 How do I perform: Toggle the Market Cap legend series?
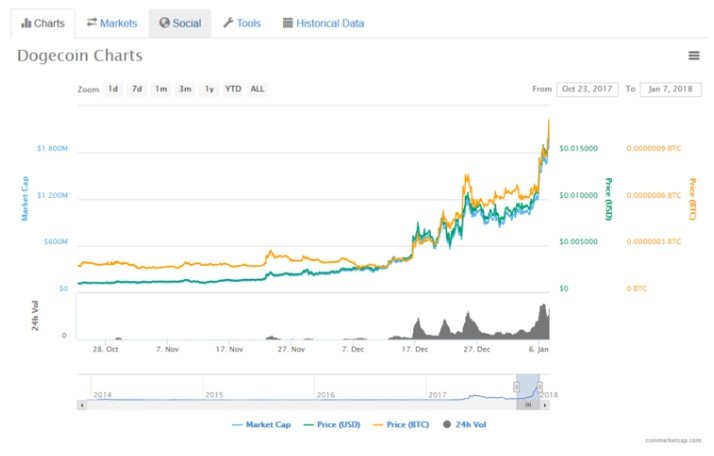(x=261, y=425)
